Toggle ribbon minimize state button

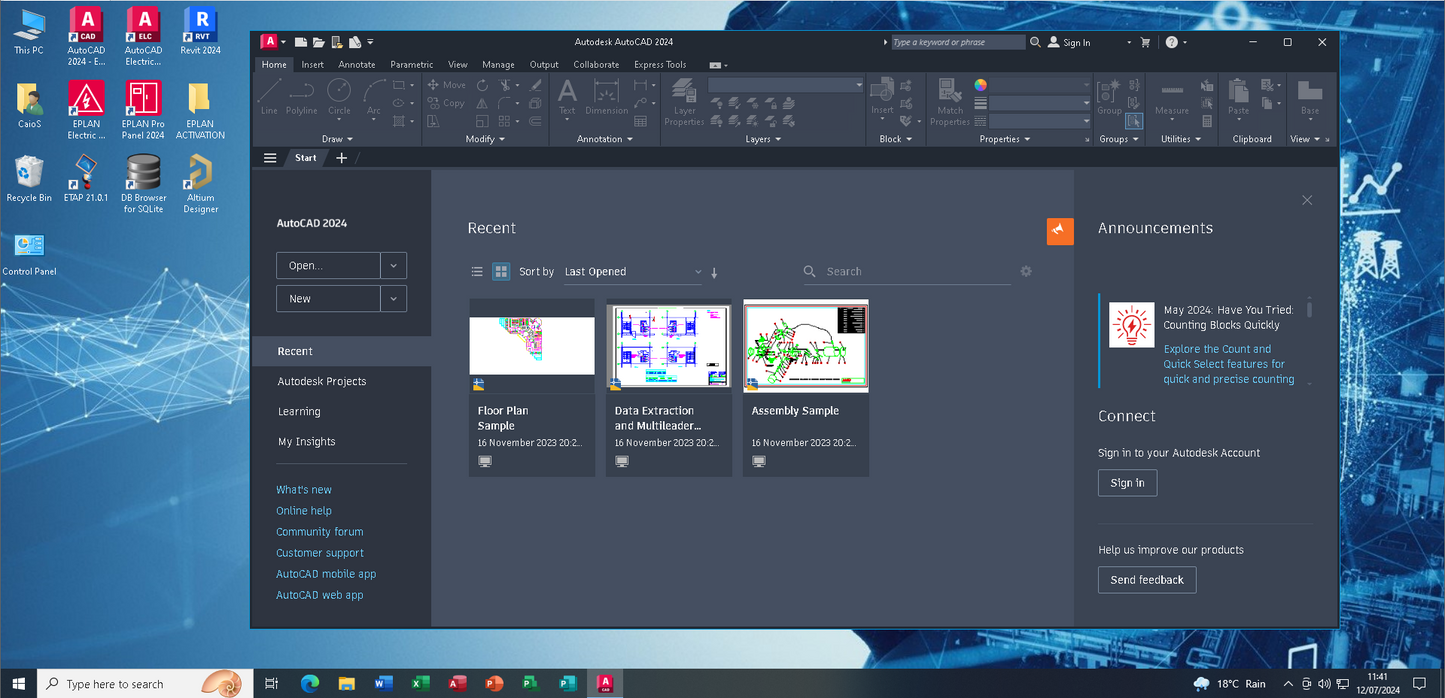717,65
